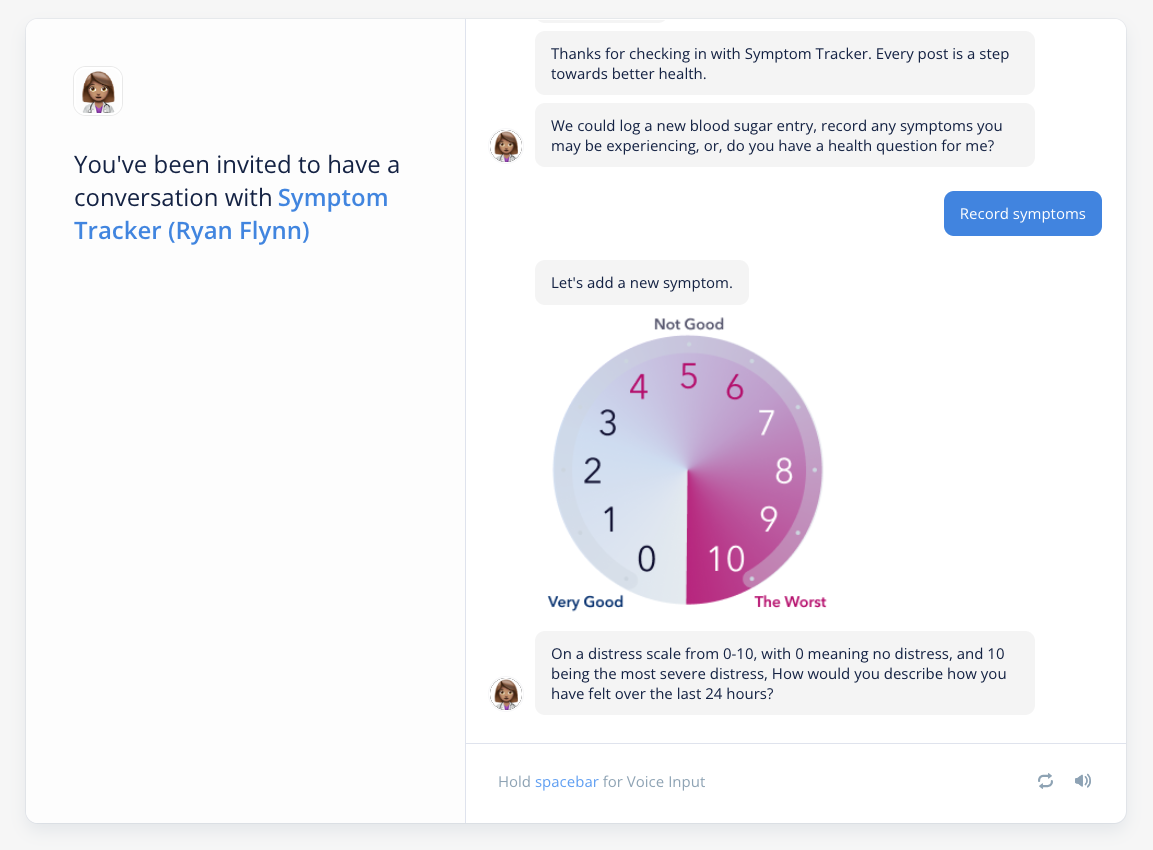Screen dimensions: 1153x850
Task: Click the avatar beside the blood sugar message
Action: [506, 146]
